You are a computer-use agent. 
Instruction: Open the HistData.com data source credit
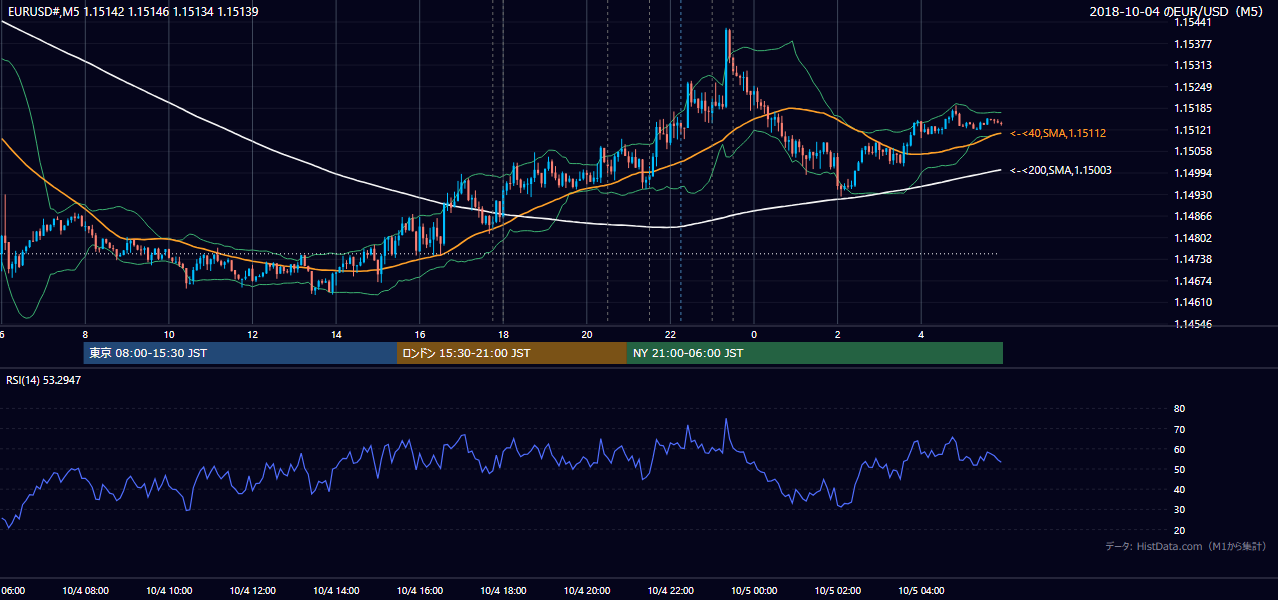click(x=1186, y=546)
